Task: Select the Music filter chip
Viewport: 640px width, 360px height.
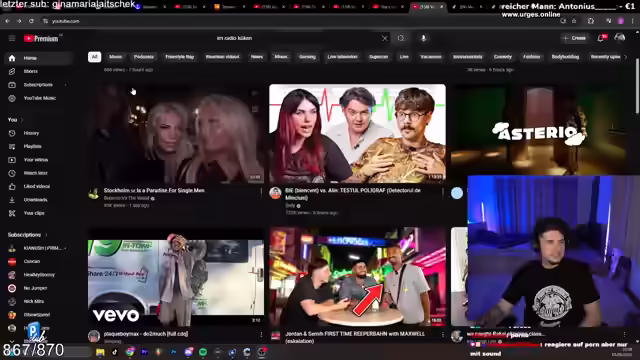Action: pyautogui.click(x=116, y=57)
